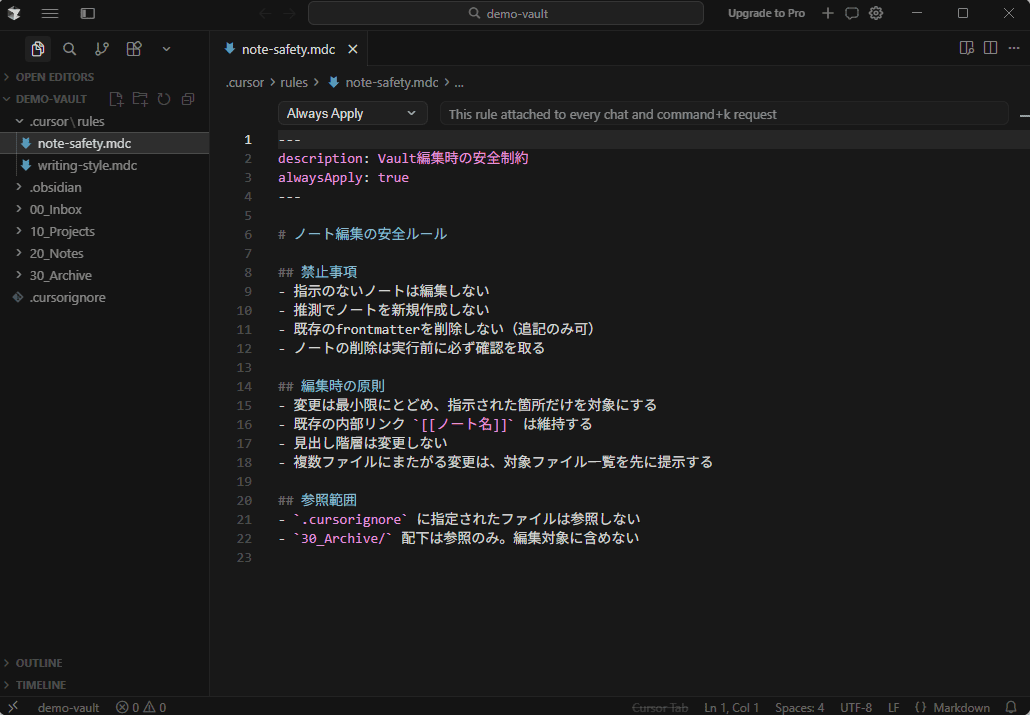Open remote window status bar icon
Image resolution: width=1030 pixels, height=715 pixels.
(x=12, y=707)
